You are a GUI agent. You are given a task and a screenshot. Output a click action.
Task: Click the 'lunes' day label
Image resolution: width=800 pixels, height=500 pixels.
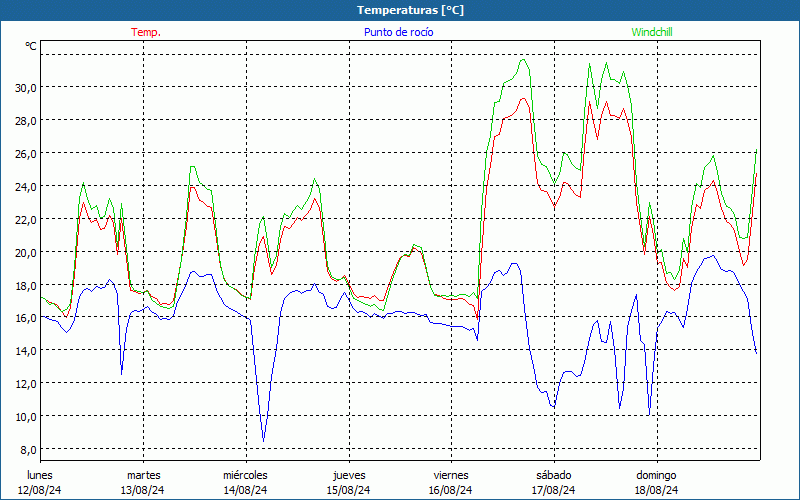pyautogui.click(x=40, y=475)
